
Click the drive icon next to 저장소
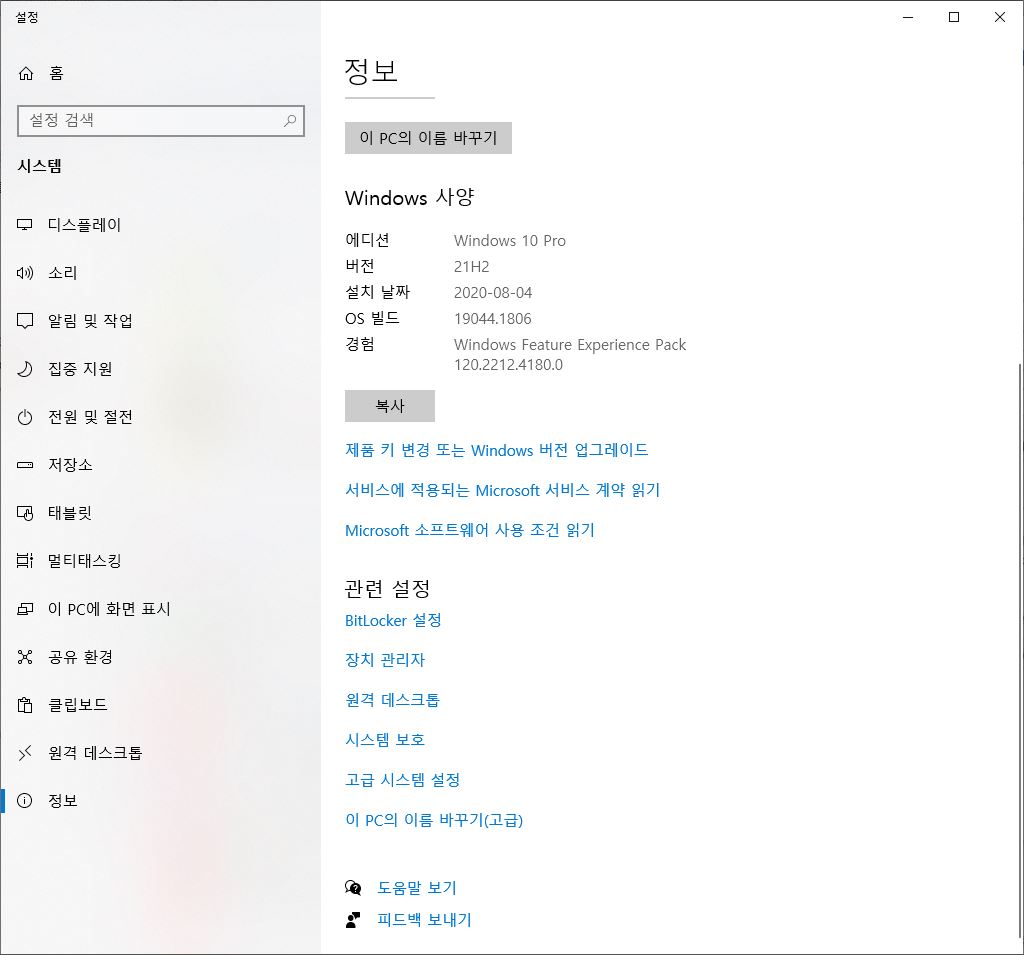(x=25, y=465)
